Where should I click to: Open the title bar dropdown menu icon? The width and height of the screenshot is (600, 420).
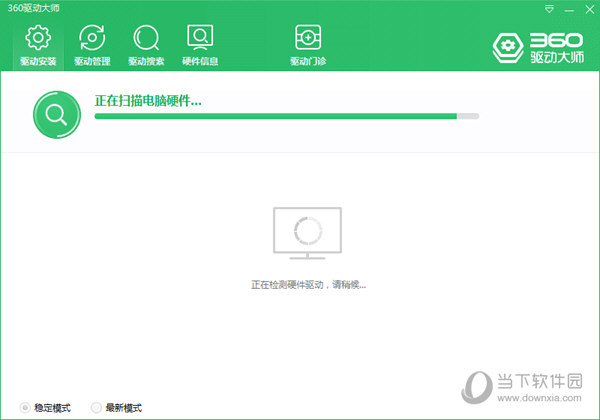click(x=549, y=9)
